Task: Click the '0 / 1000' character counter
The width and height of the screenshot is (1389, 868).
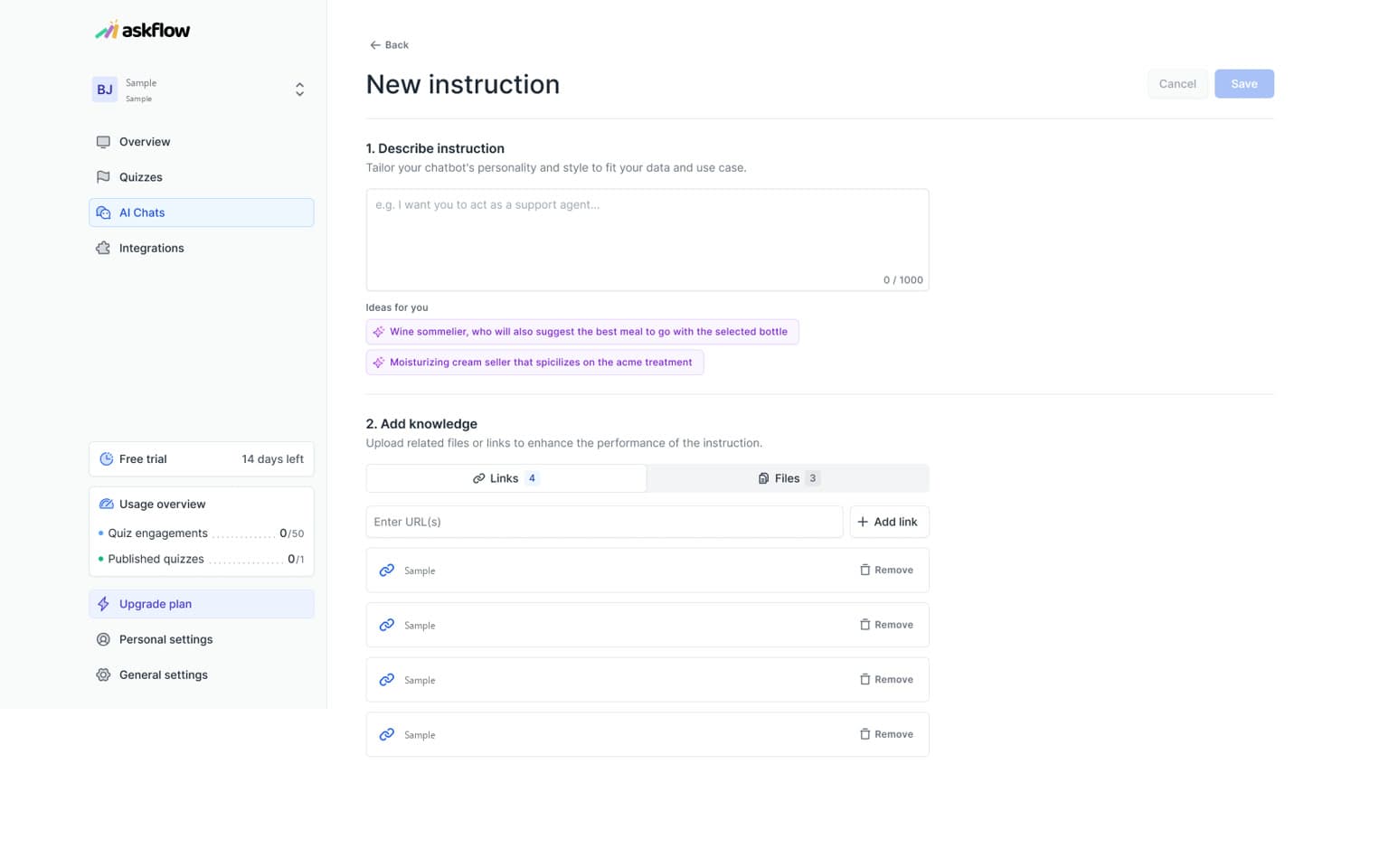Action: 903,280
